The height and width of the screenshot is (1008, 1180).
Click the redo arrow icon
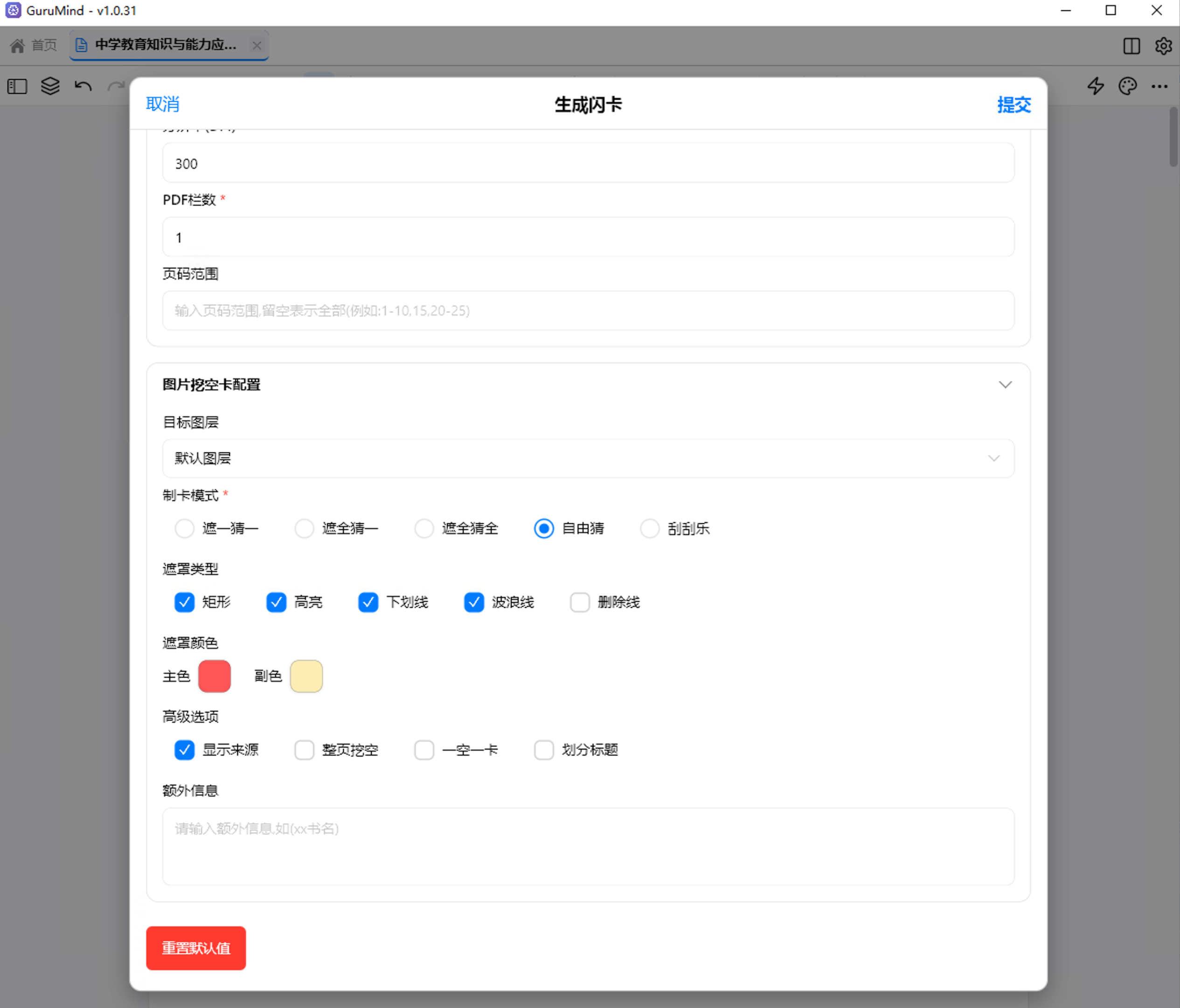[116, 86]
